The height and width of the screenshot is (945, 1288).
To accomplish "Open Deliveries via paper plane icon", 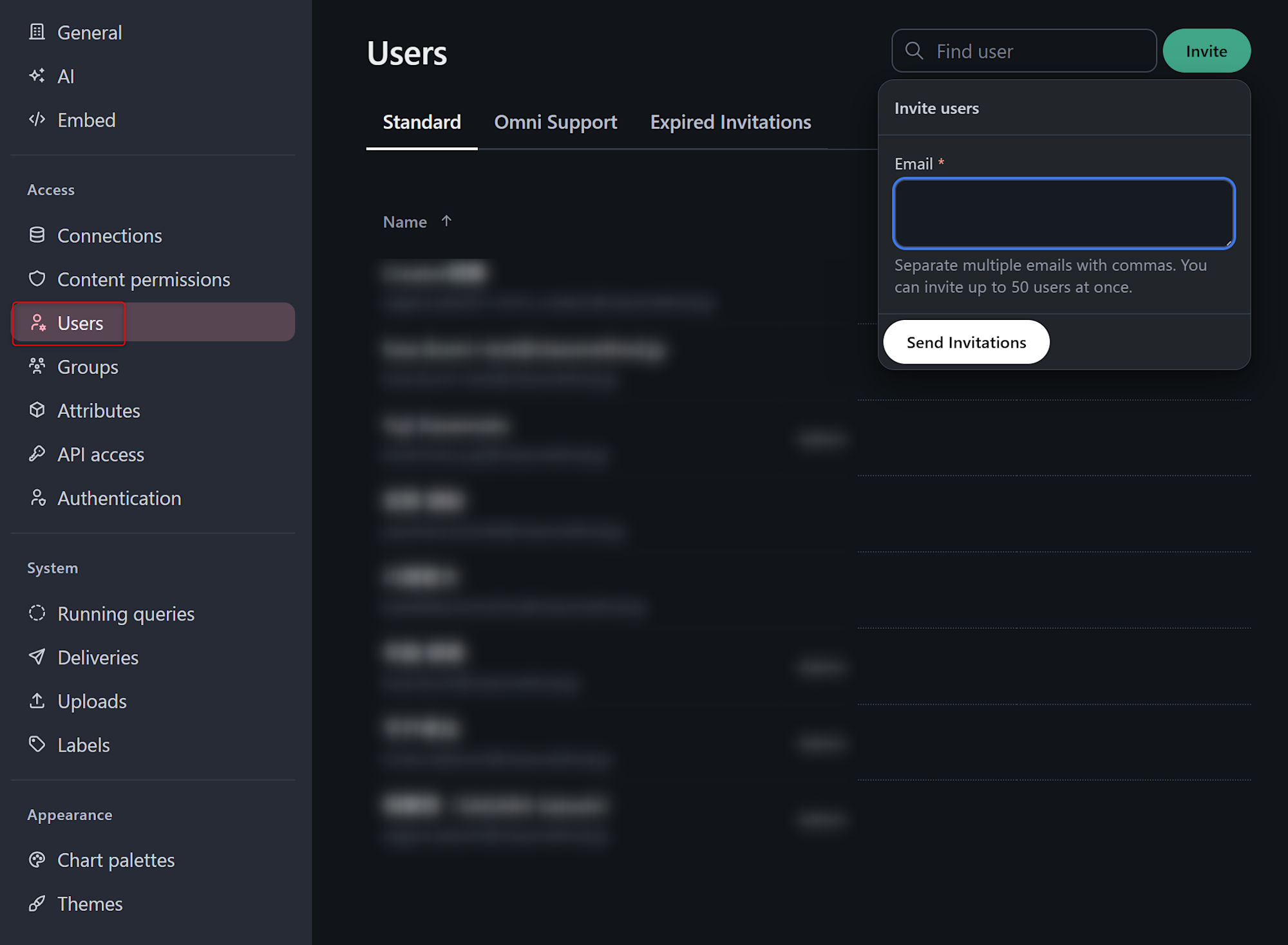I will (37, 657).
